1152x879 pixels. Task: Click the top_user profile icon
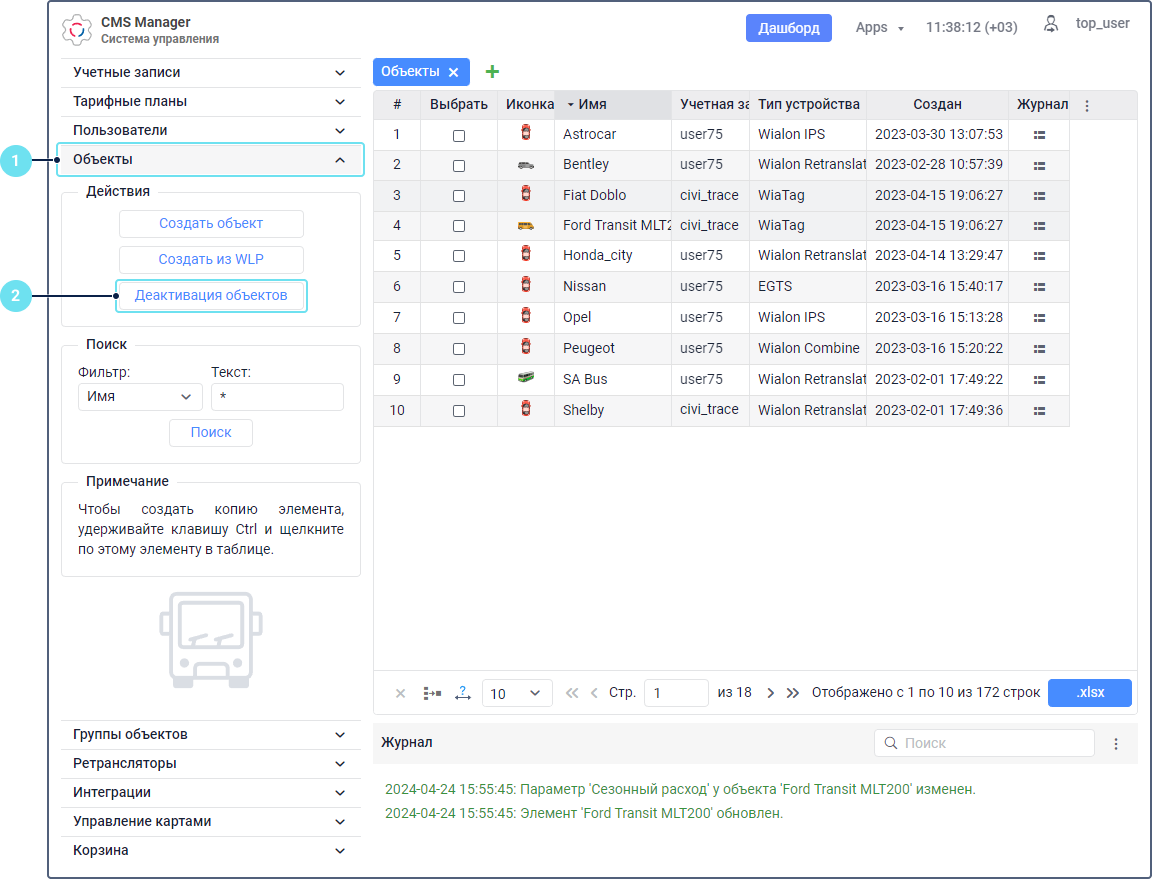coord(1051,24)
